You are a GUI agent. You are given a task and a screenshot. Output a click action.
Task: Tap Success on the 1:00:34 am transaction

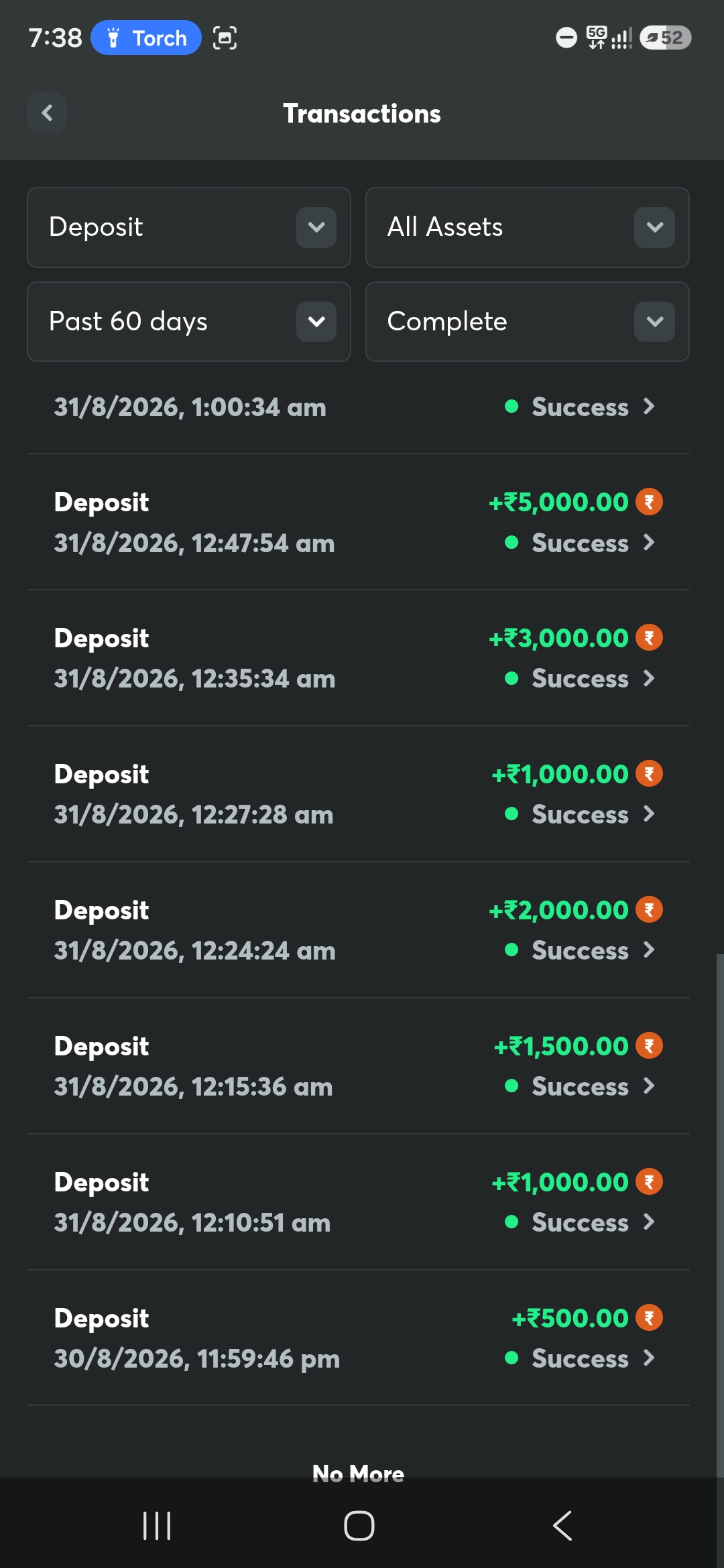pyautogui.click(x=580, y=407)
